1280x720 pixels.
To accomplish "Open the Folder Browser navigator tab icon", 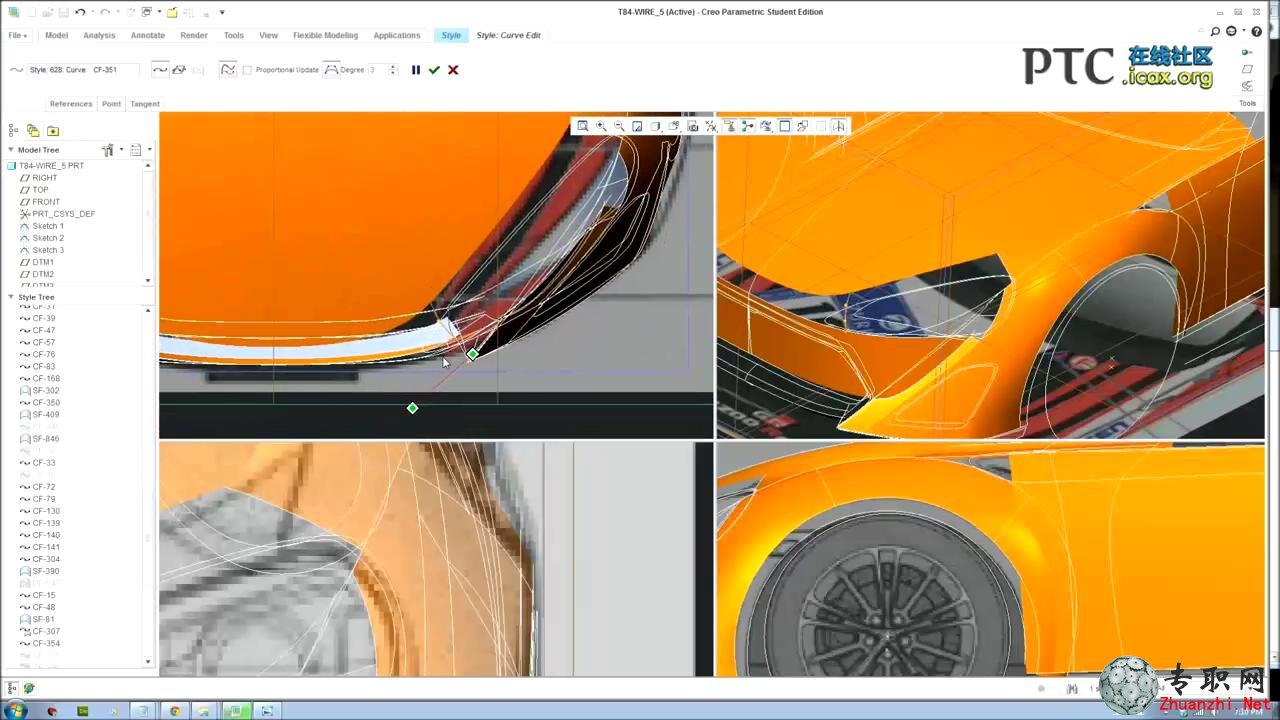I will [x=33, y=131].
